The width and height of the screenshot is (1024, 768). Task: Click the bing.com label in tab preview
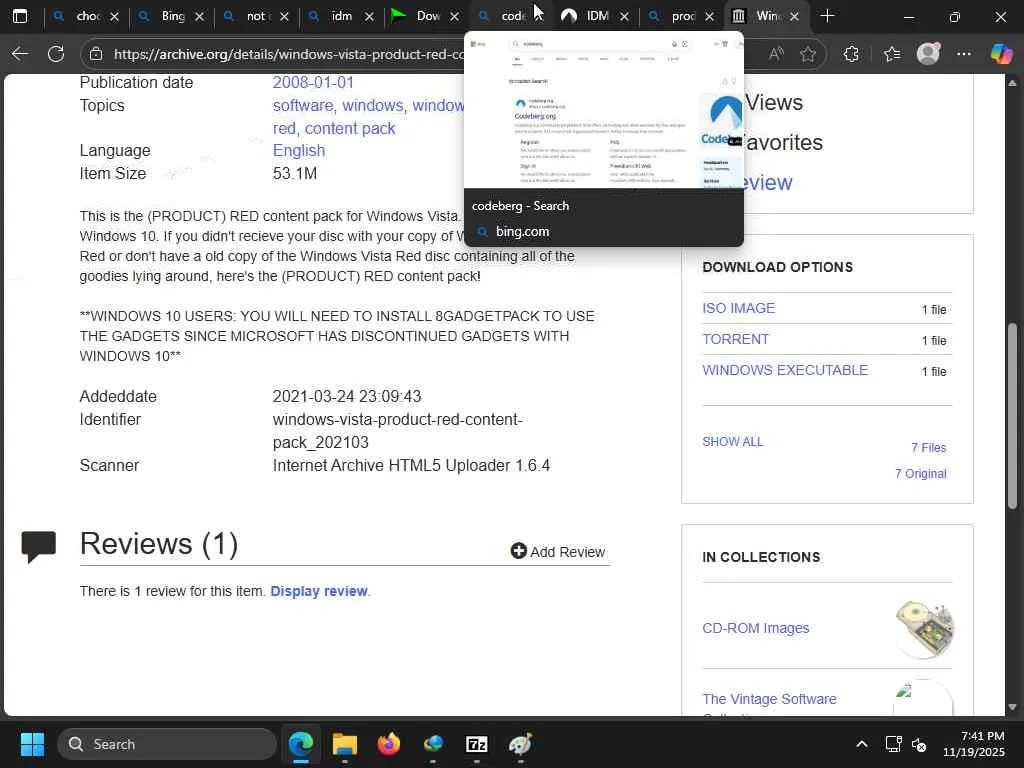pos(522,231)
